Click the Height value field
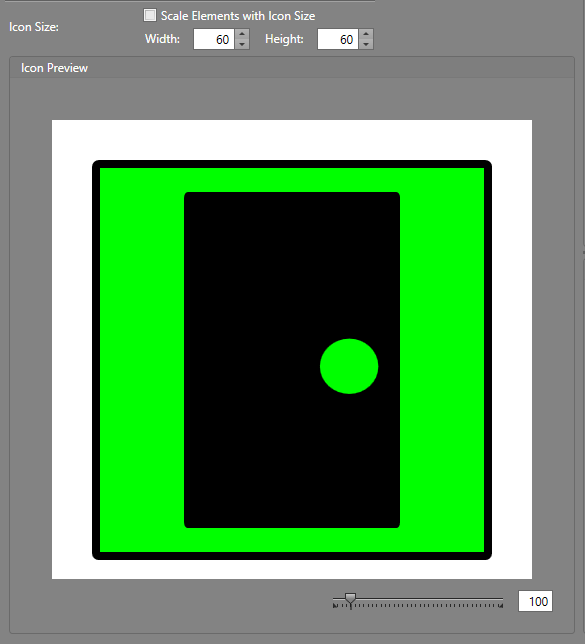585x644 pixels. [338, 39]
